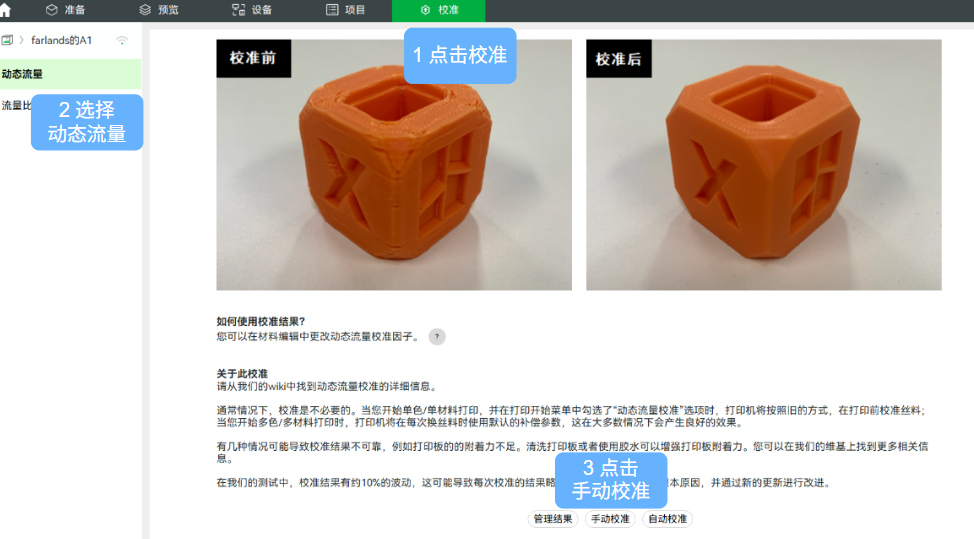Screen dimensions: 974x539
Task: Select 动态流量 in the sidebar
Action: [23, 74]
